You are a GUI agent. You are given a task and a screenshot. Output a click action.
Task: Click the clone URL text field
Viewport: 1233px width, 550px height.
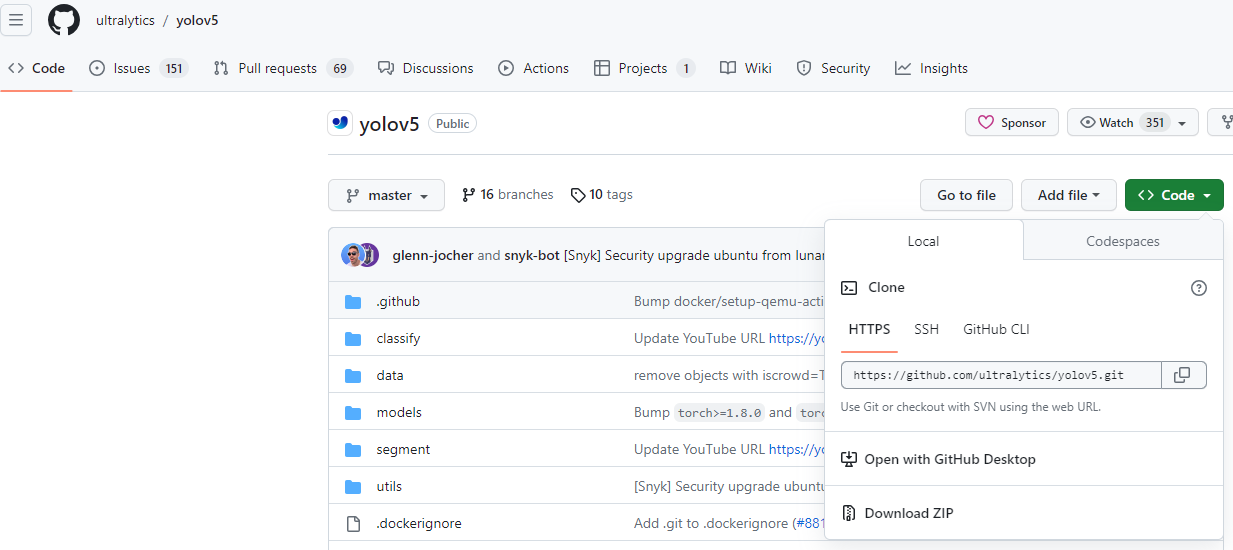tap(1001, 375)
